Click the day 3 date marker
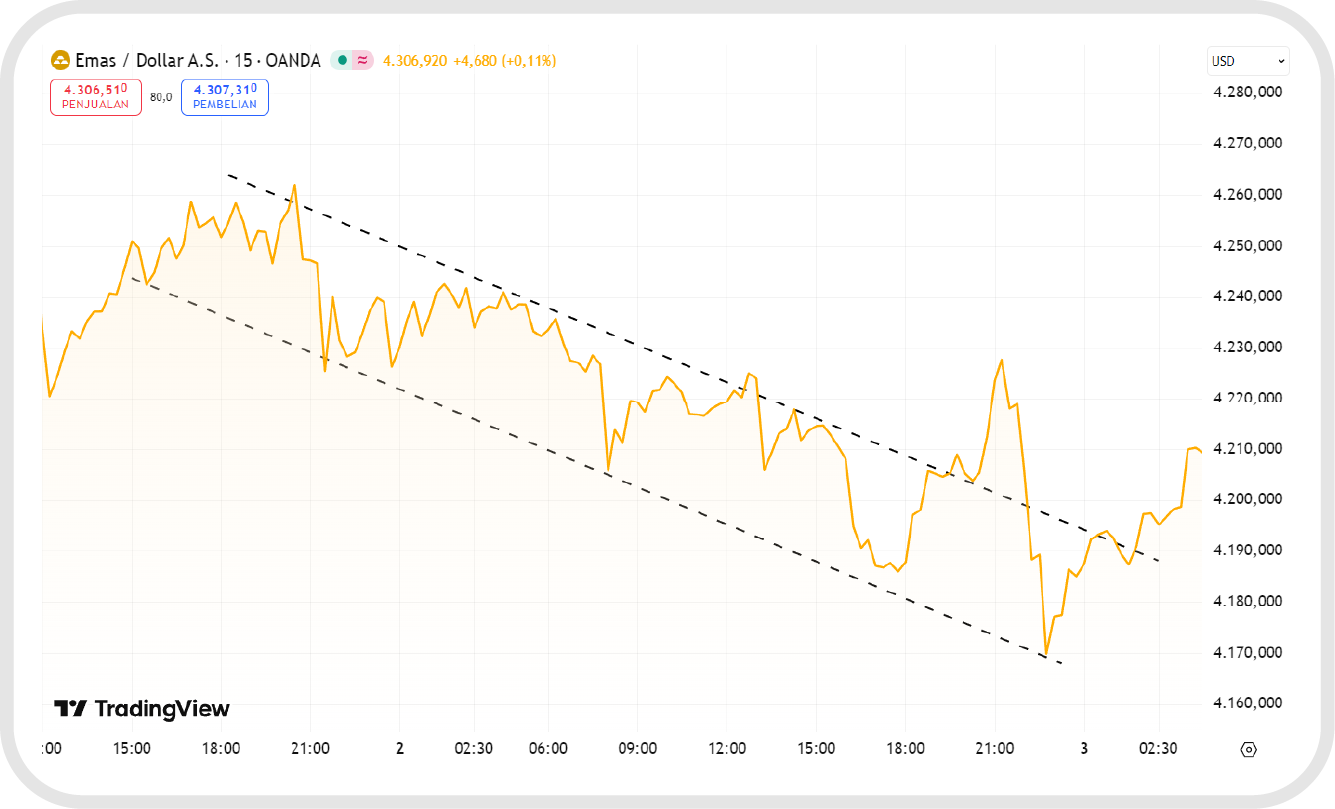Viewport: 1335px width, 809px height. pyautogui.click(x=1084, y=749)
